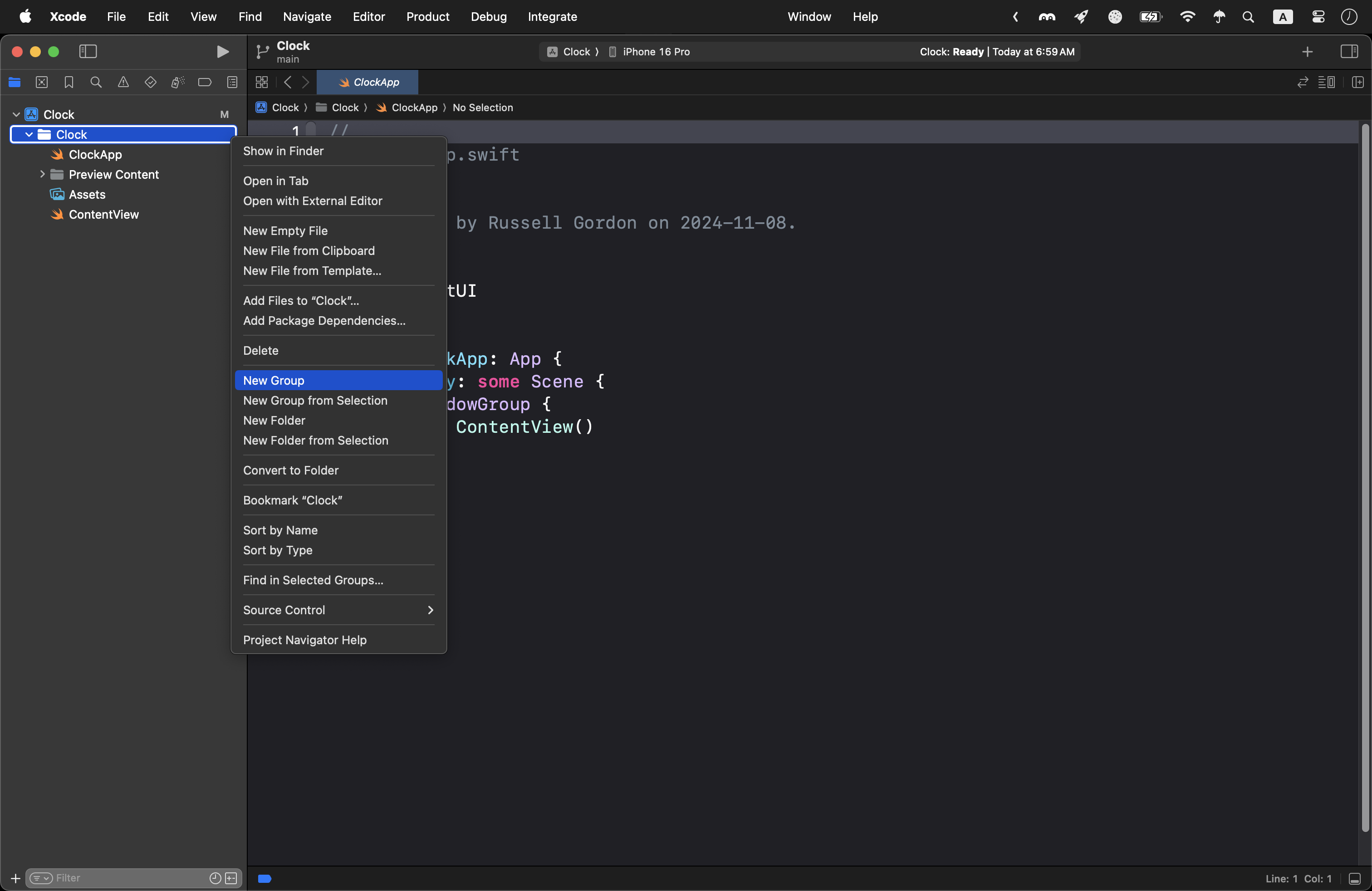Open the source control navigator icon
Viewport: 1372px width, 891px height.
pyautogui.click(x=41, y=83)
